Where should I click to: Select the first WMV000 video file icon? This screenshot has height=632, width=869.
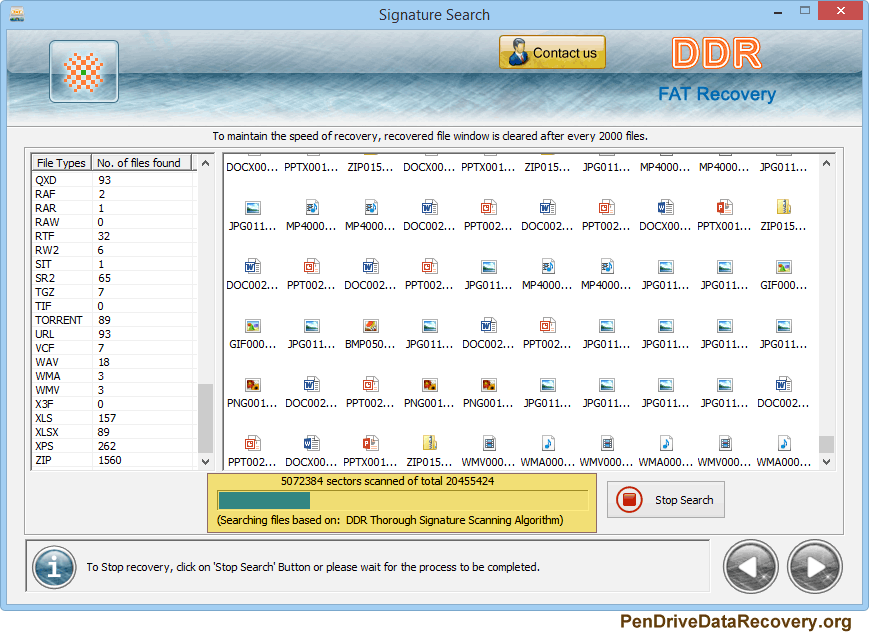(x=488, y=443)
